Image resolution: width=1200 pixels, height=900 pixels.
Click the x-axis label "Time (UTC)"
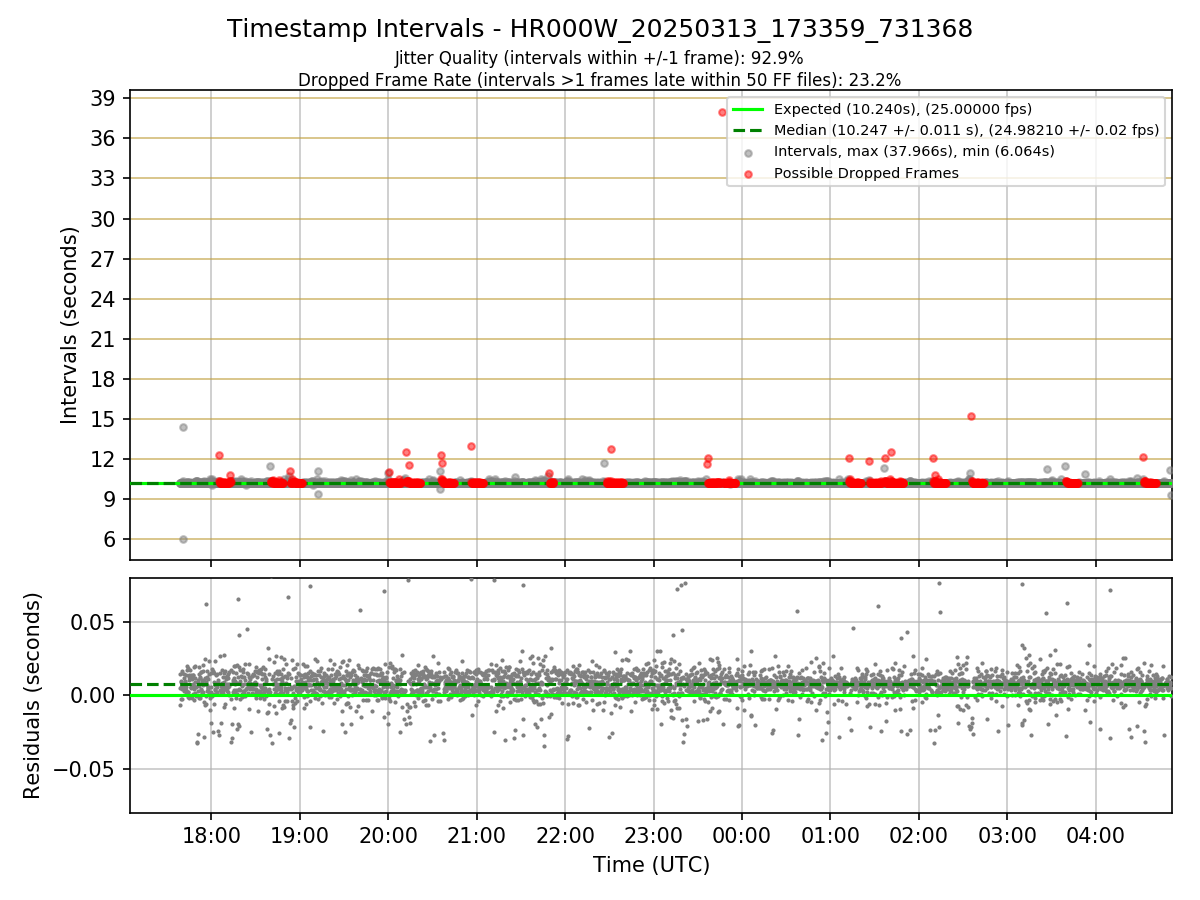tap(651, 865)
